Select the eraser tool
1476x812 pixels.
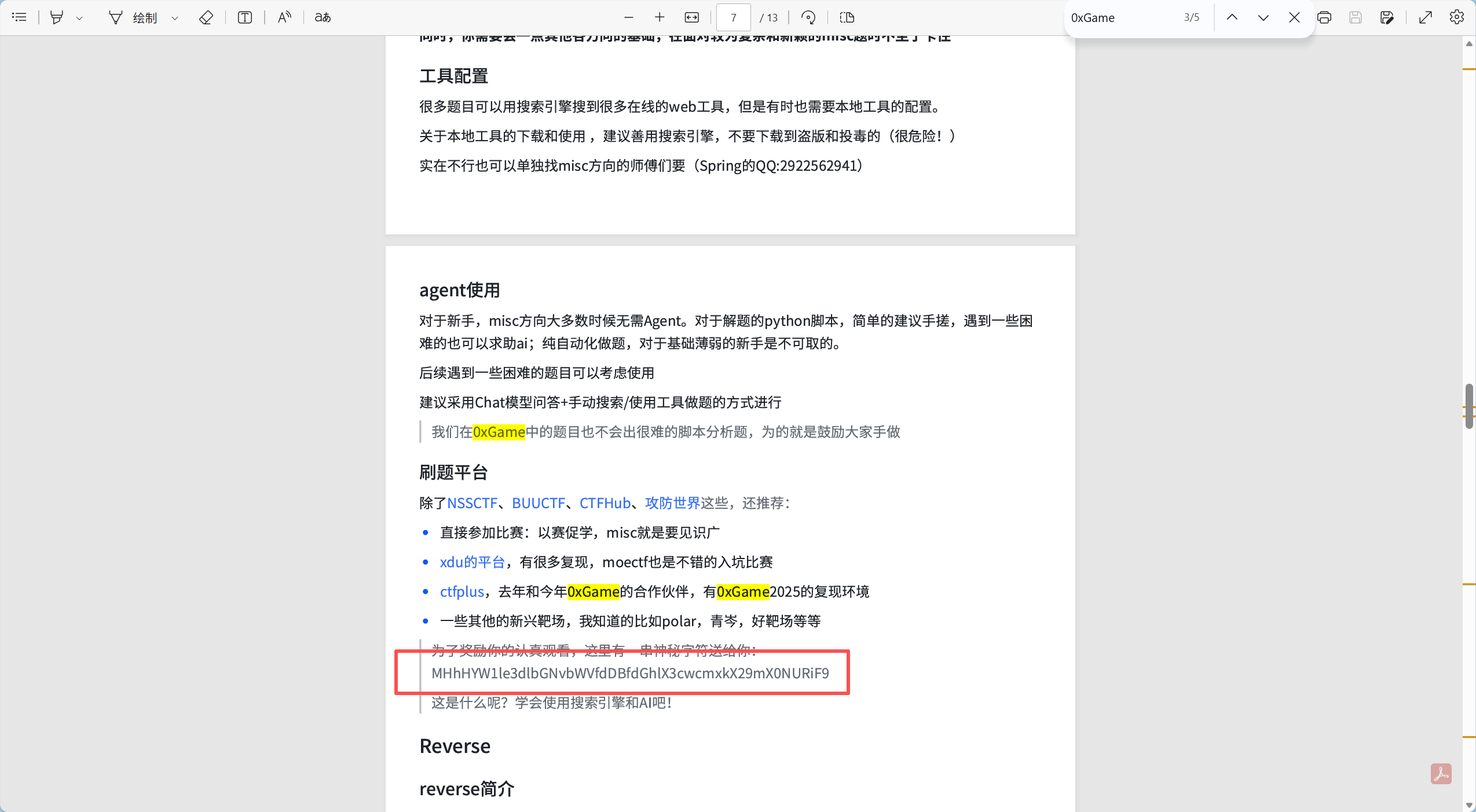point(206,17)
